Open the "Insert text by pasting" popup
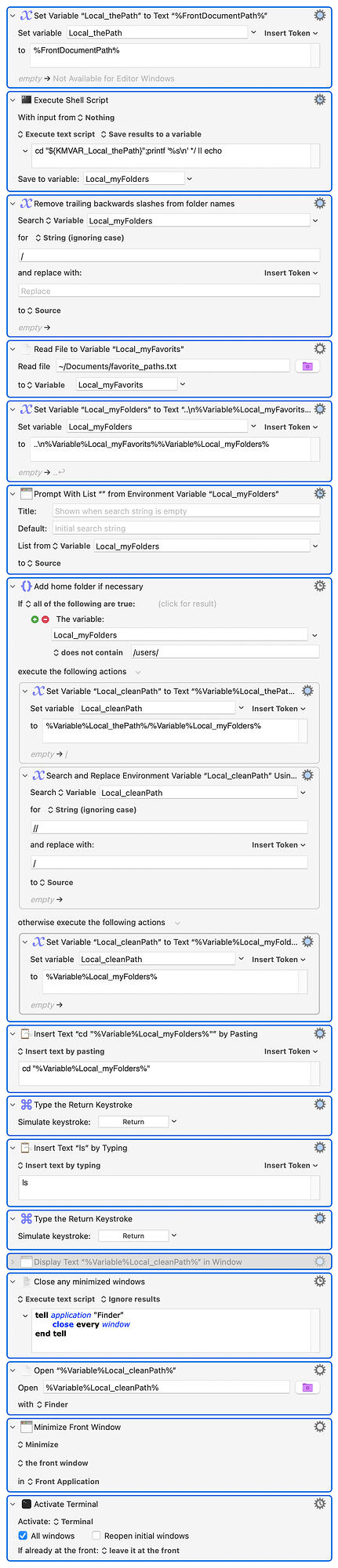338x1568 pixels. (61, 1051)
